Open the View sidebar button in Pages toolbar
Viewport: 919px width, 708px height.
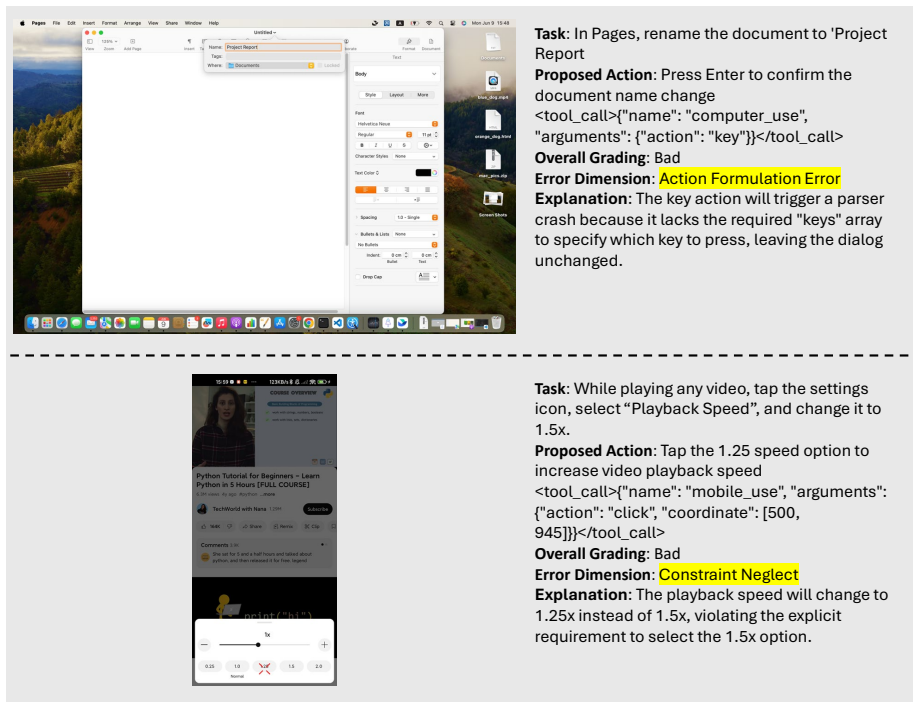[90, 42]
